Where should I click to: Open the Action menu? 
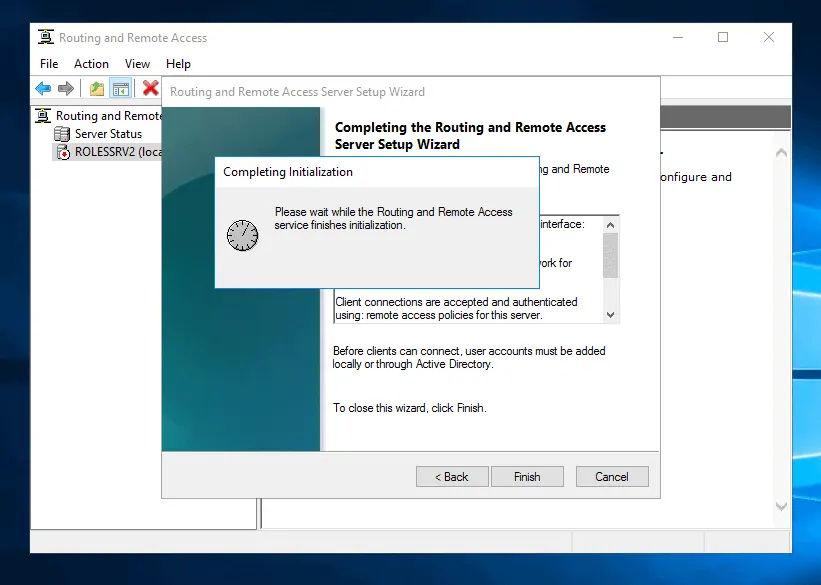tap(91, 63)
